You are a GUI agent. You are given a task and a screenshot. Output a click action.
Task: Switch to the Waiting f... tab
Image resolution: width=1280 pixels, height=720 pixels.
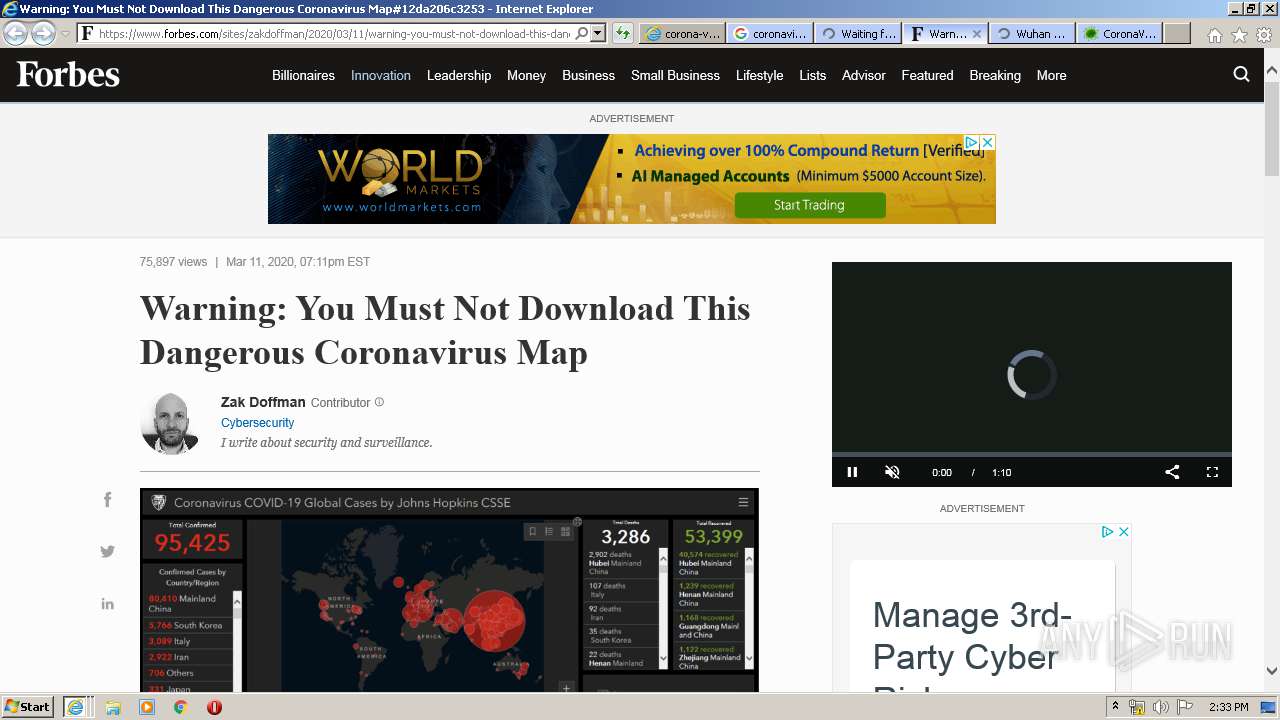[857, 33]
